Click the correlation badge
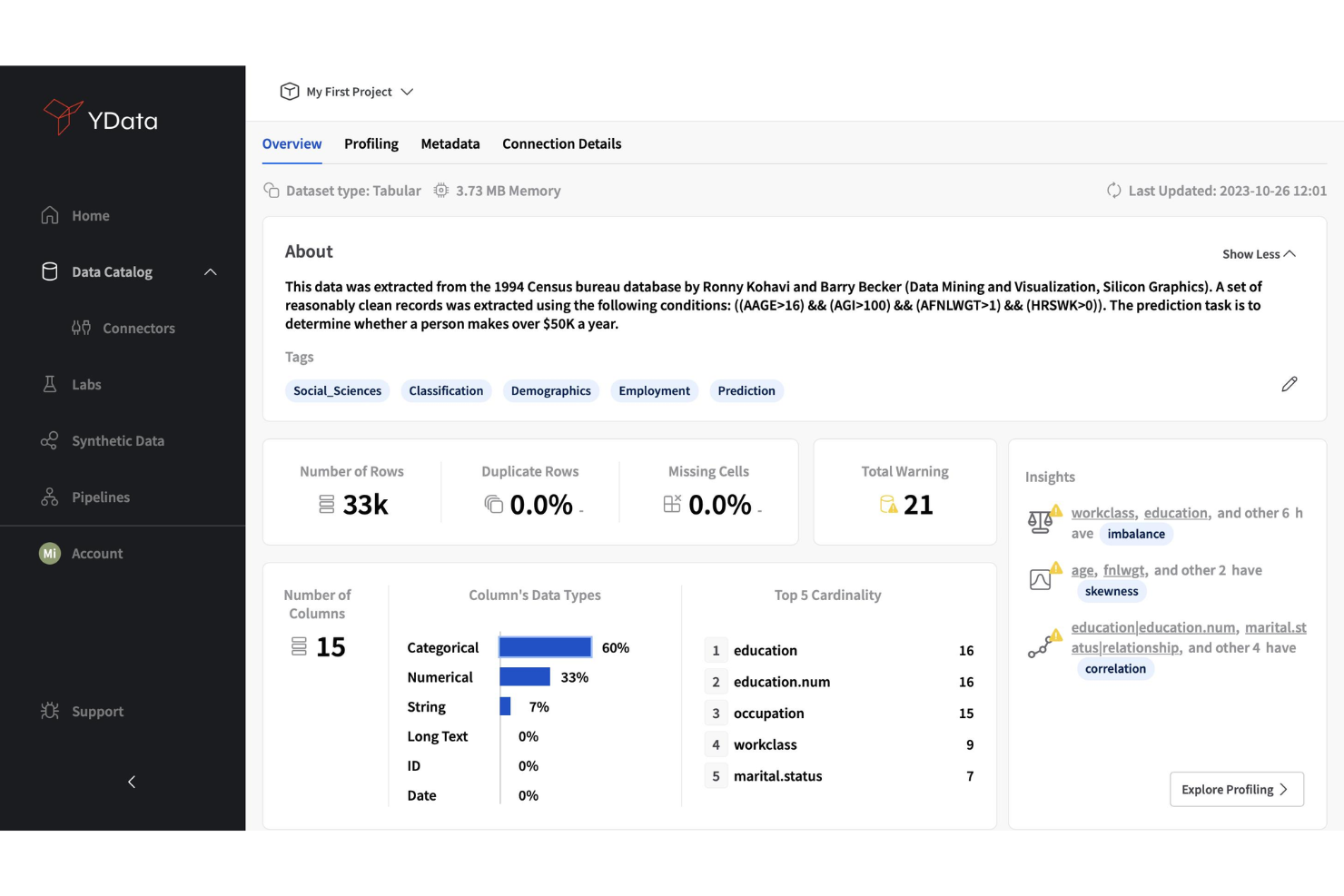Screen dimensions: 1344x896 click(x=1115, y=668)
